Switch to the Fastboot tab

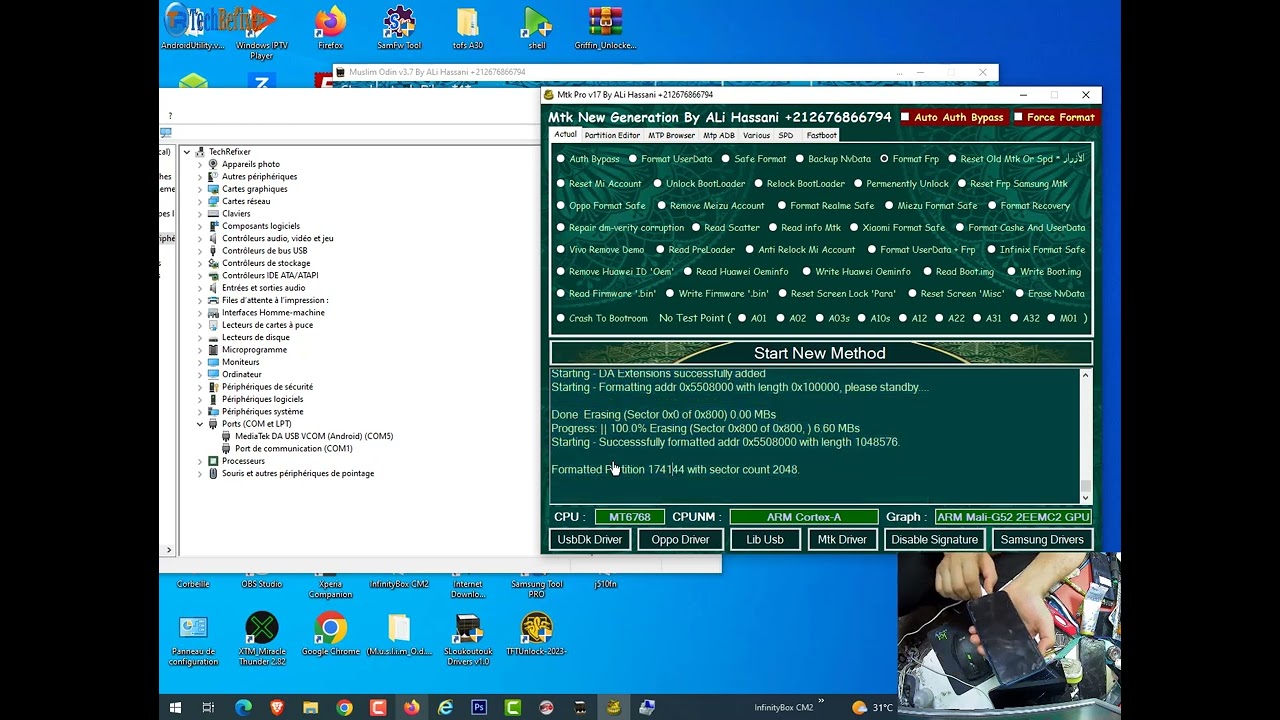pos(821,136)
